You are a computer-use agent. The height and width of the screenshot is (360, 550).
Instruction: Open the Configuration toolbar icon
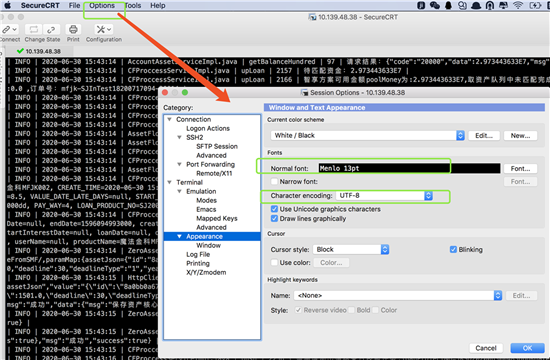[104, 29]
